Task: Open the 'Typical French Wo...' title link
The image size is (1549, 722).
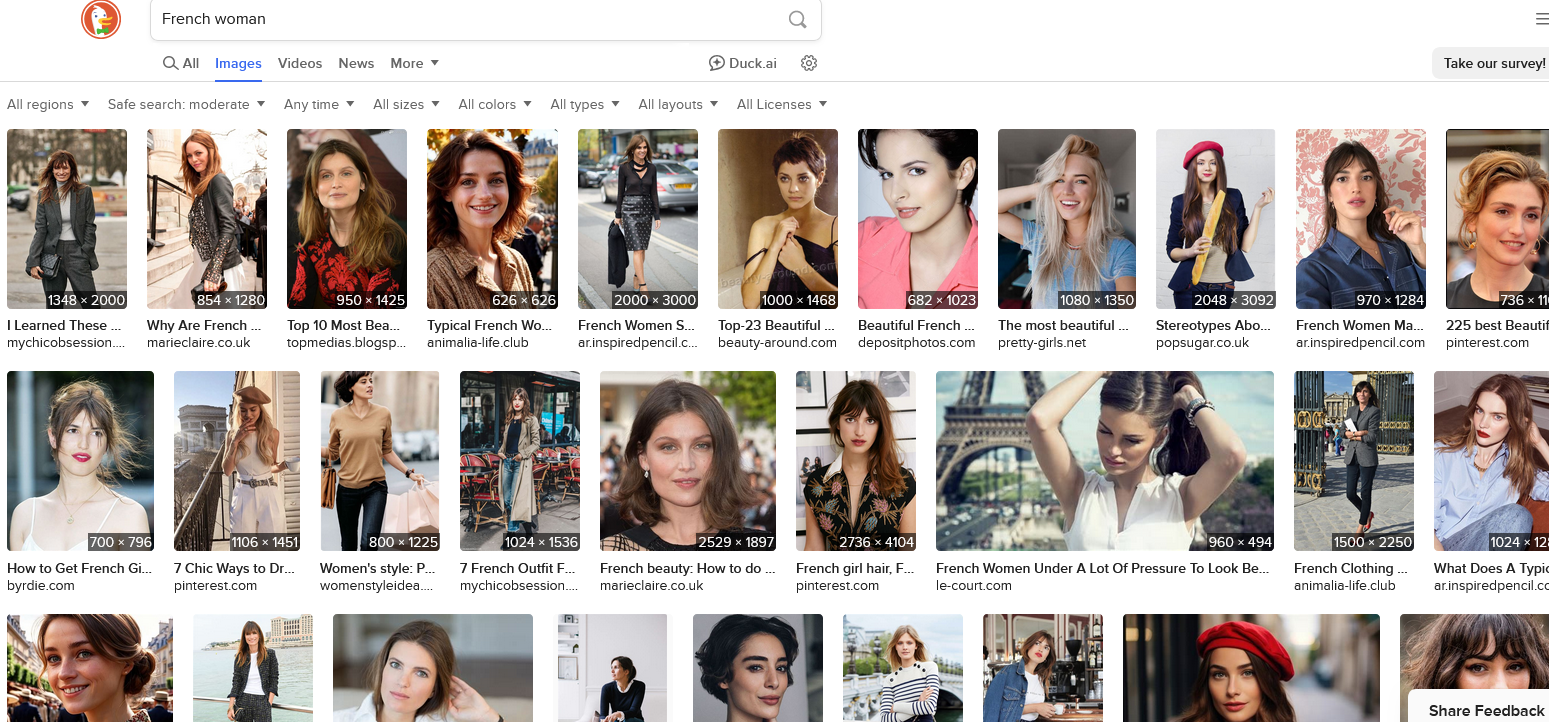Action: [489, 325]
